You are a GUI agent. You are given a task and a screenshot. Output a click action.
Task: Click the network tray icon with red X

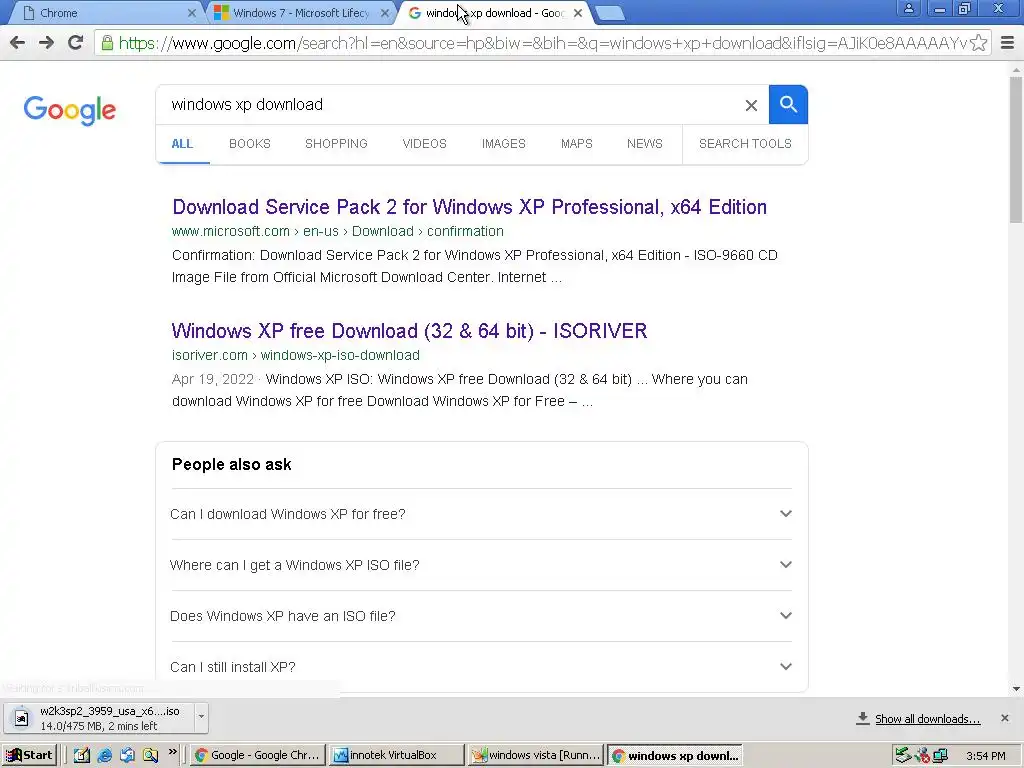coord(922,756)
